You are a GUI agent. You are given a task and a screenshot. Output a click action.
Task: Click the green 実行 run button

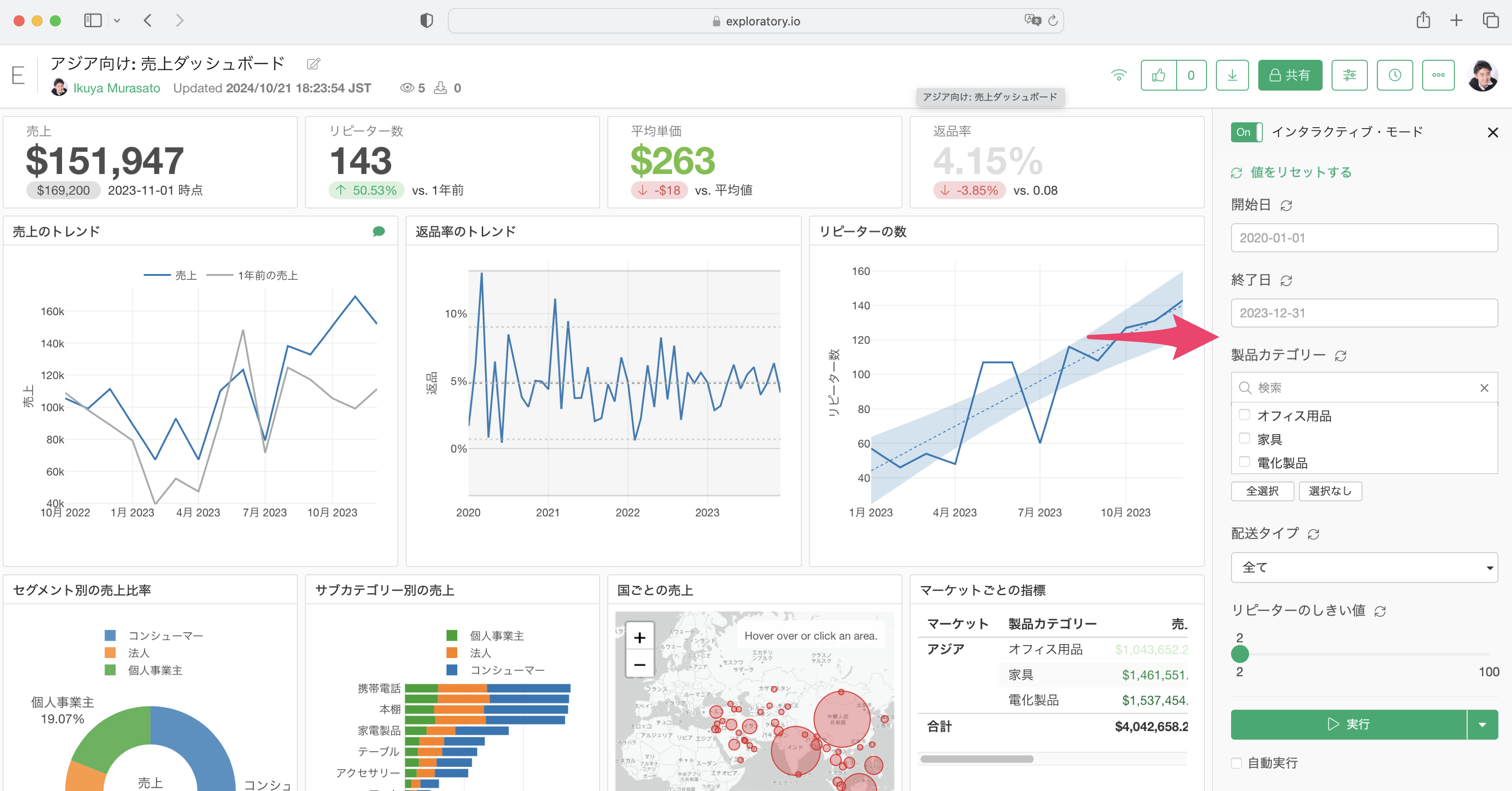(x=1348, y=724)
